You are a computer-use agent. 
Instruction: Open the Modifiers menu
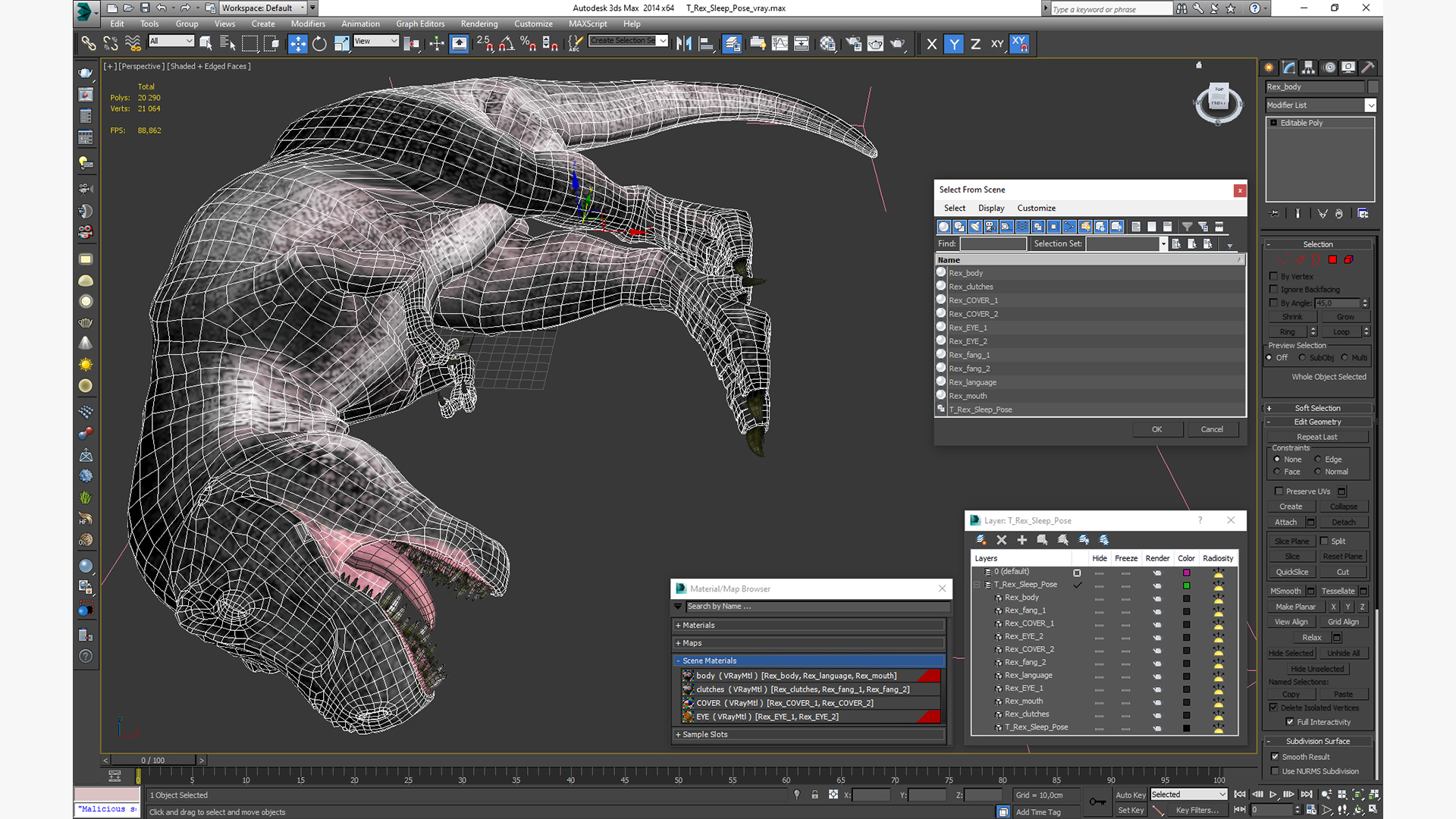pos(308,24)
